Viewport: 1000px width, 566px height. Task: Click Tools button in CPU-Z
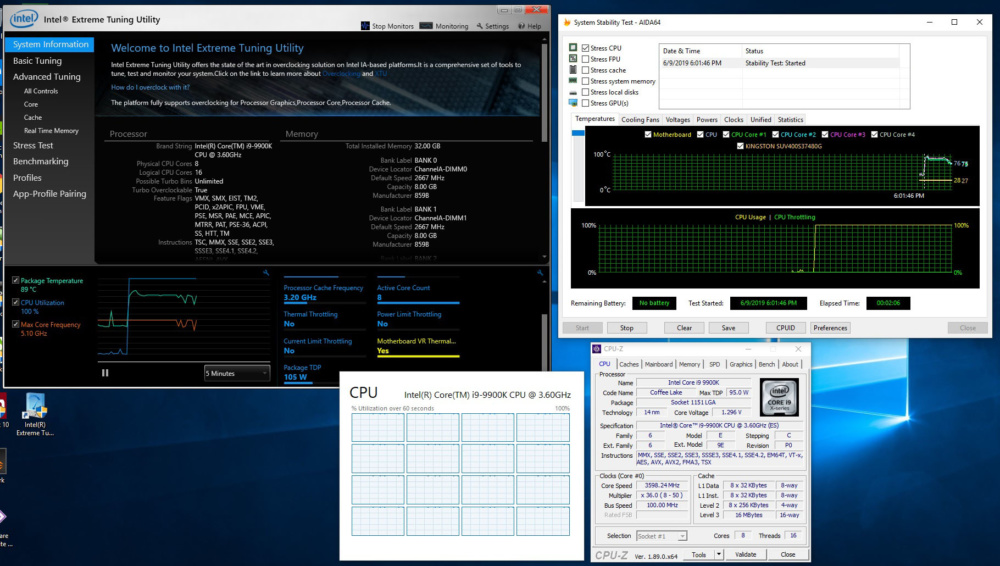coord(699,555)
